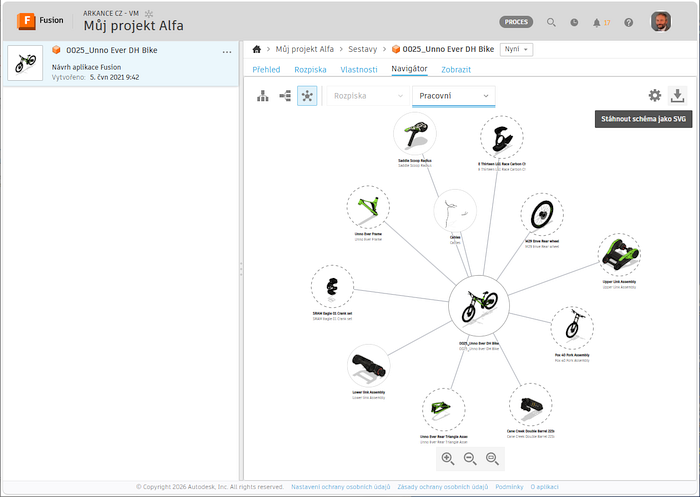Select the Saddle Scoop Radius node
The width and height of the screenshot is (700, 497).
click(415, 133)
